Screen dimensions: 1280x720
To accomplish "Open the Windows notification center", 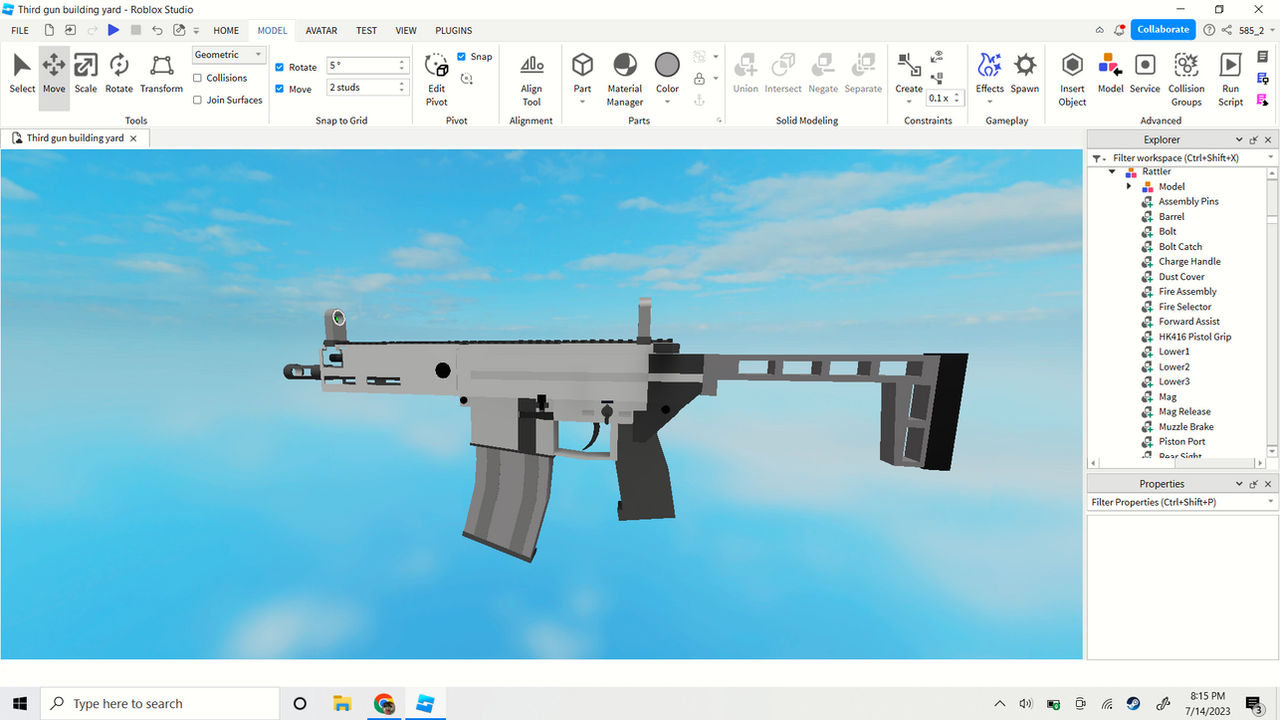I will [1254, 704].
